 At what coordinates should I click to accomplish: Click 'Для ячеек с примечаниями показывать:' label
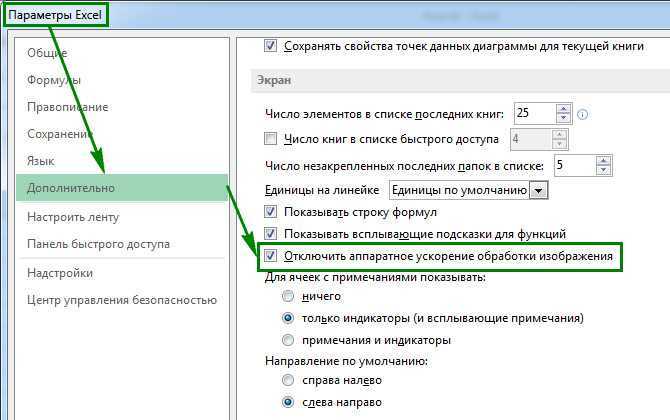click(x=375, y=277)
